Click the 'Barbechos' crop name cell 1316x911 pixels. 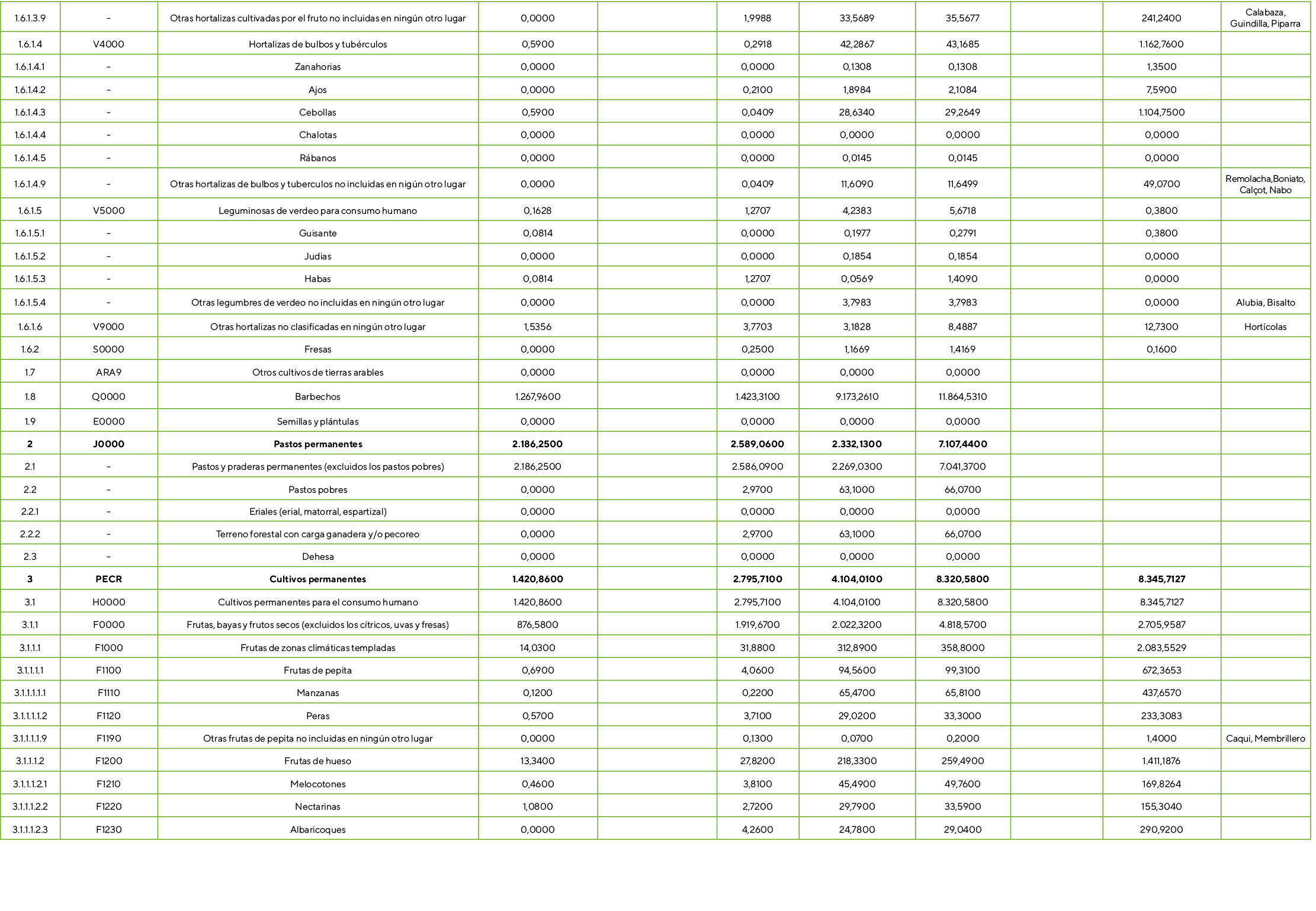317,396
